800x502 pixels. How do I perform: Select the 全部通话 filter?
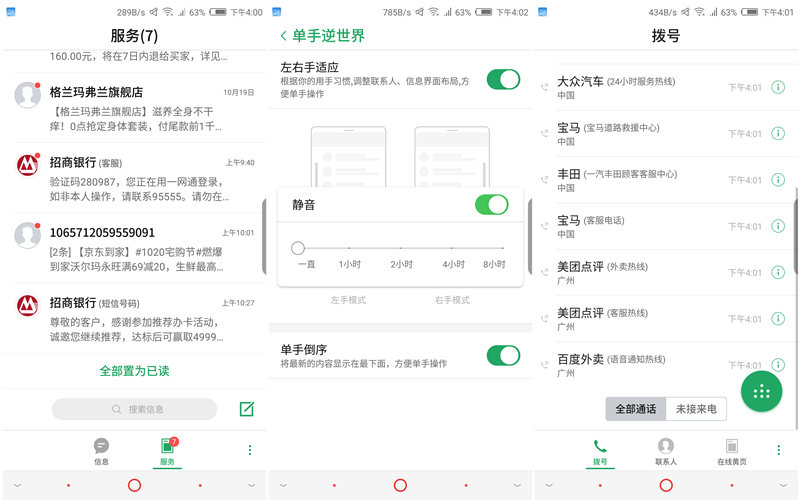pyautogui.click(x=636, y=409)
